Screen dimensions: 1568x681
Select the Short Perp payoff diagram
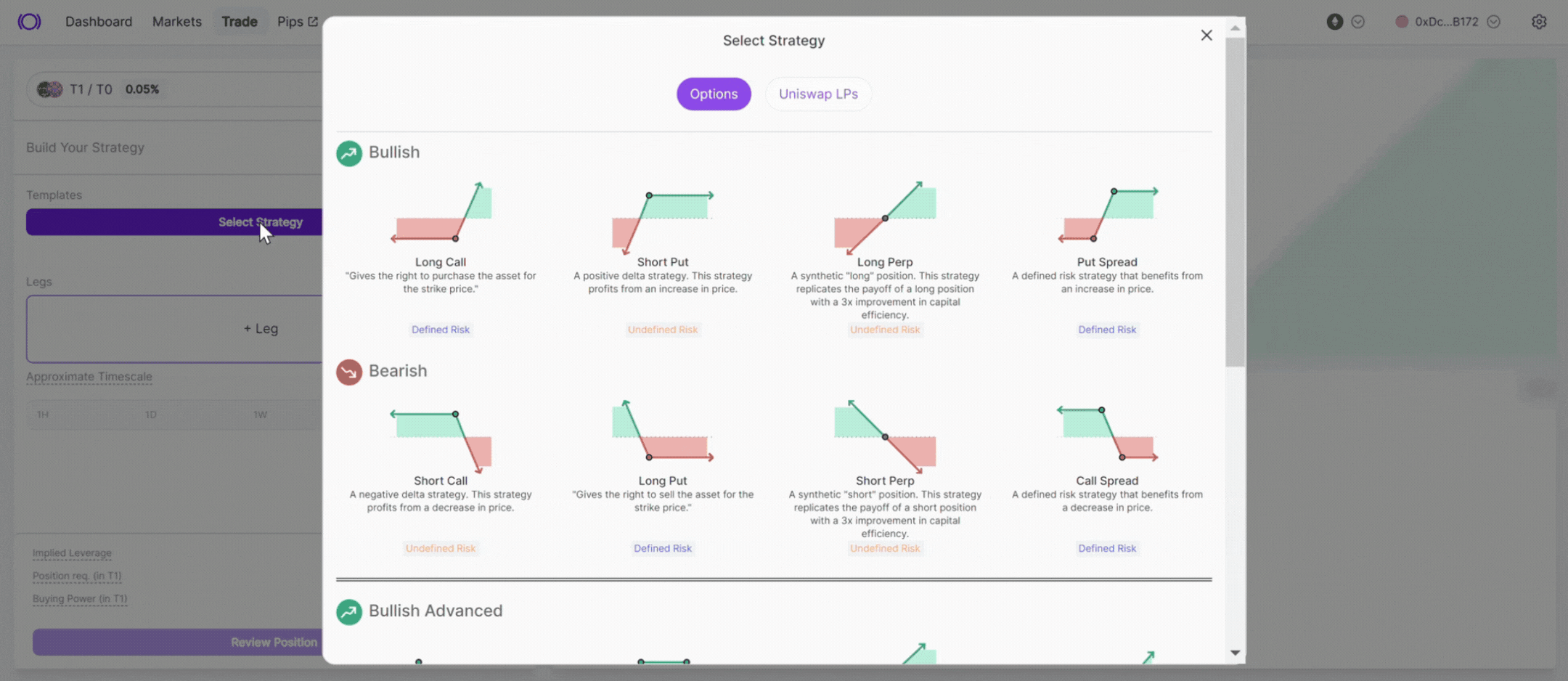tap(884, 436)
